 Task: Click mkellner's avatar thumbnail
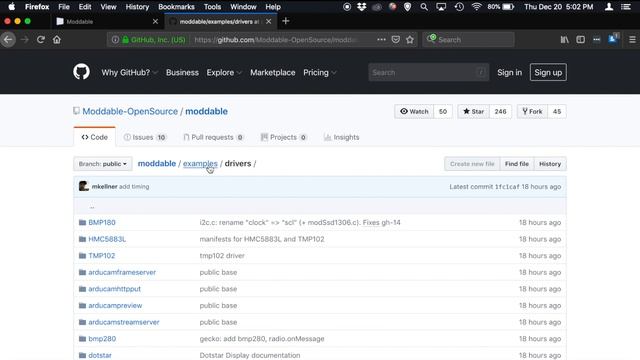84,186
